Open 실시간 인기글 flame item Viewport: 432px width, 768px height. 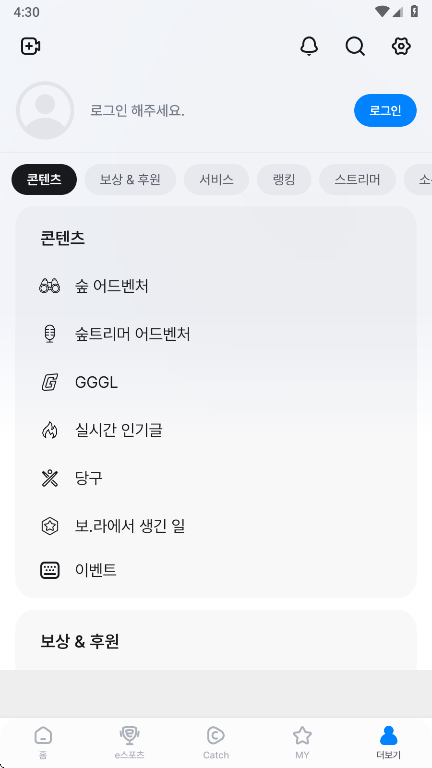216,430
